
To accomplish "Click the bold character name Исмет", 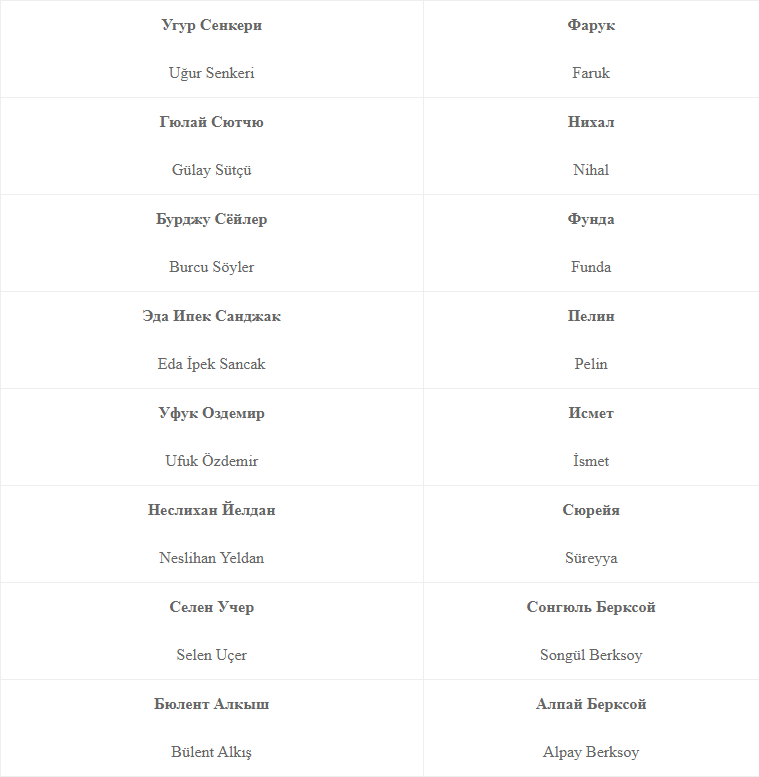I will coord(591,413).
